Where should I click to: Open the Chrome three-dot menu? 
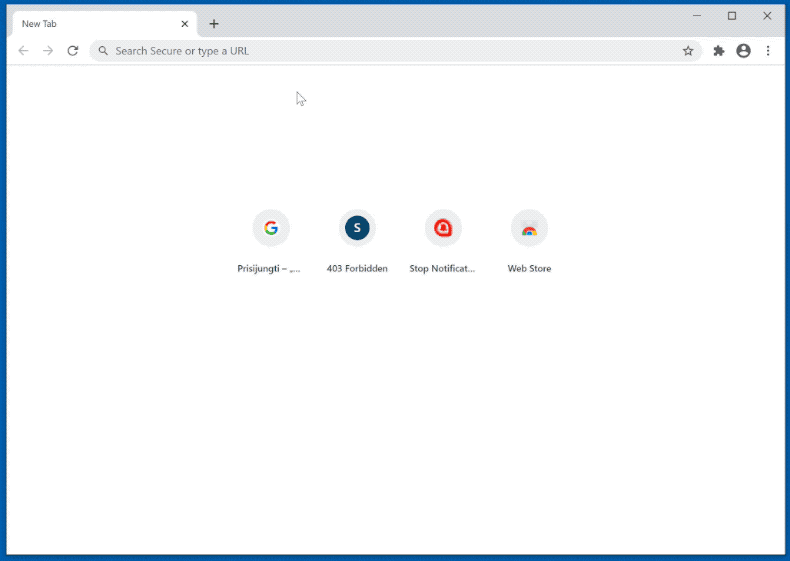pos(768,51)
